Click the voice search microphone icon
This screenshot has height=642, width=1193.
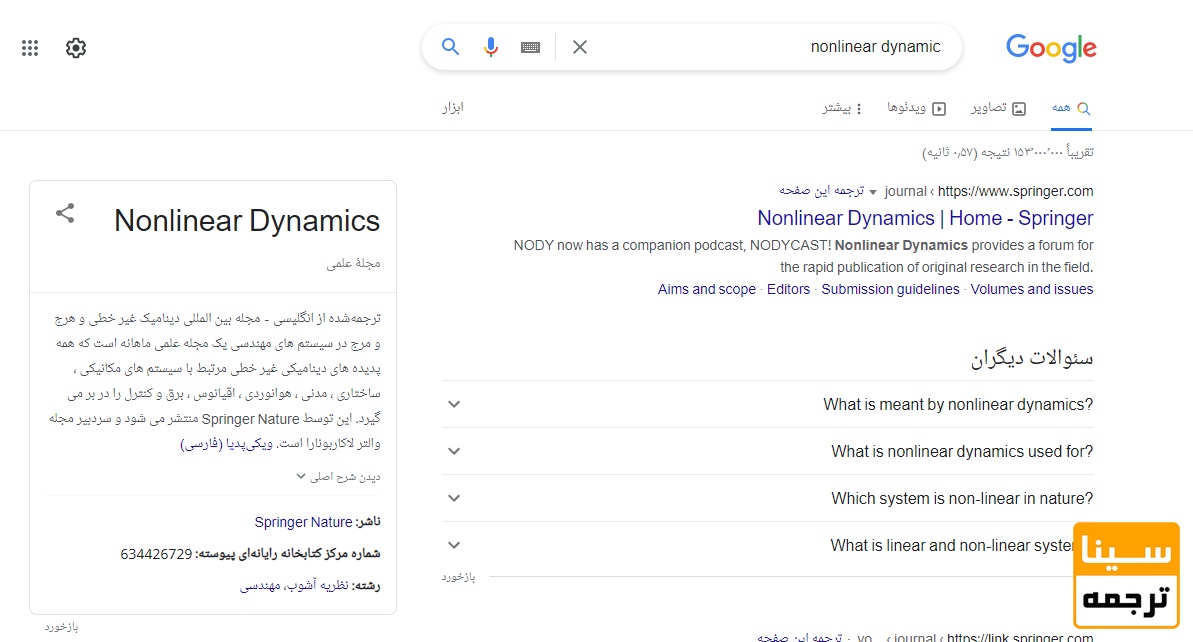point(490,46)
